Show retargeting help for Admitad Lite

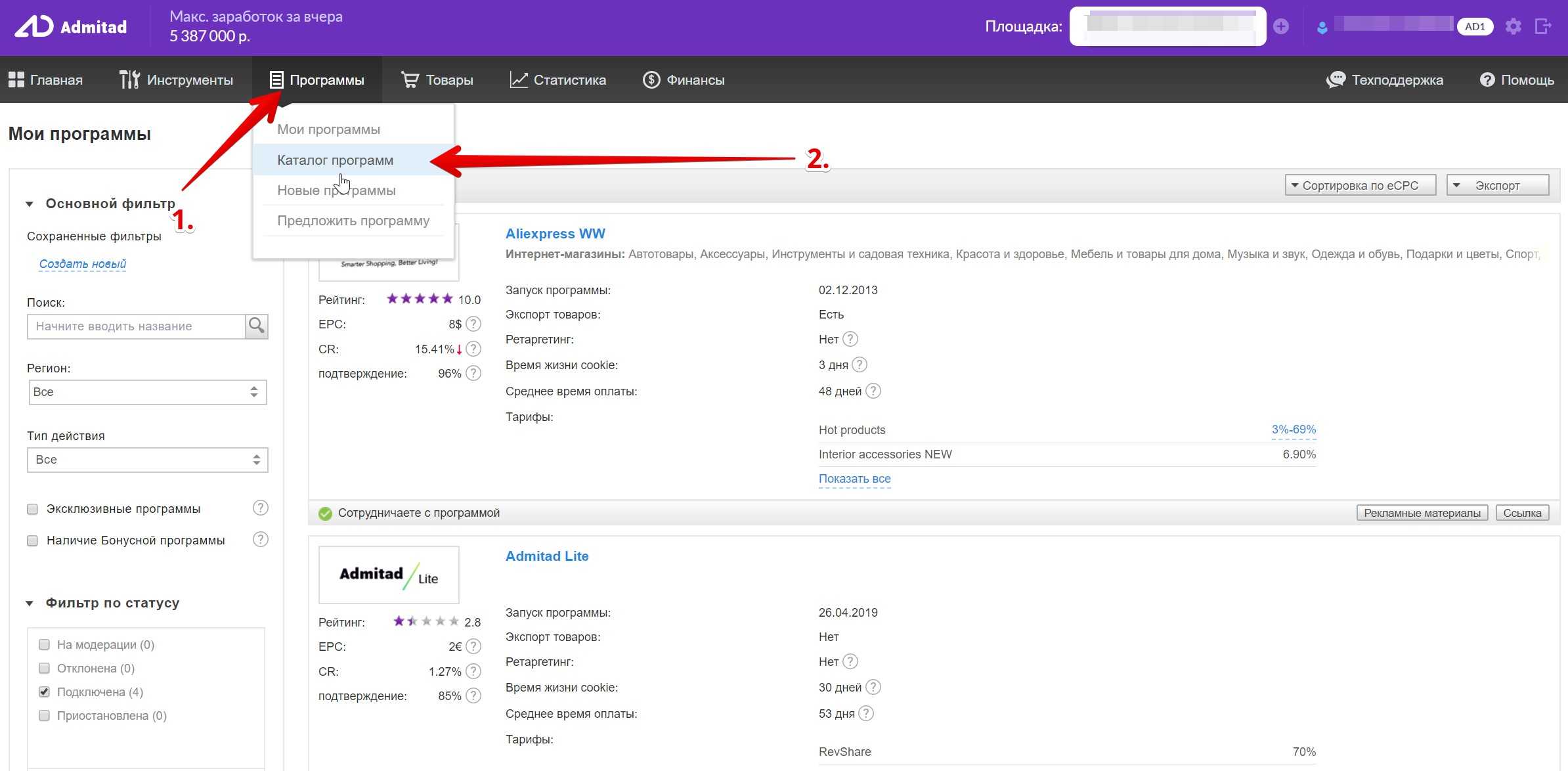tap(850, 661)
